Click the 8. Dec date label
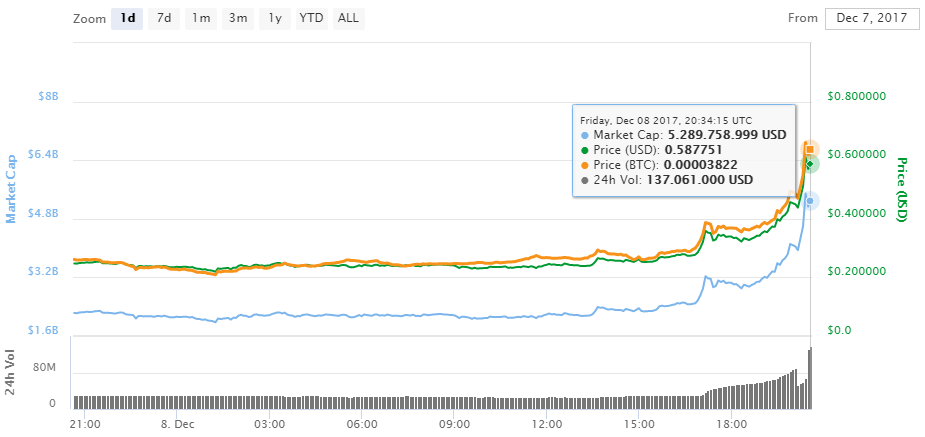This screenshot has width=925, height=437. 177,424
